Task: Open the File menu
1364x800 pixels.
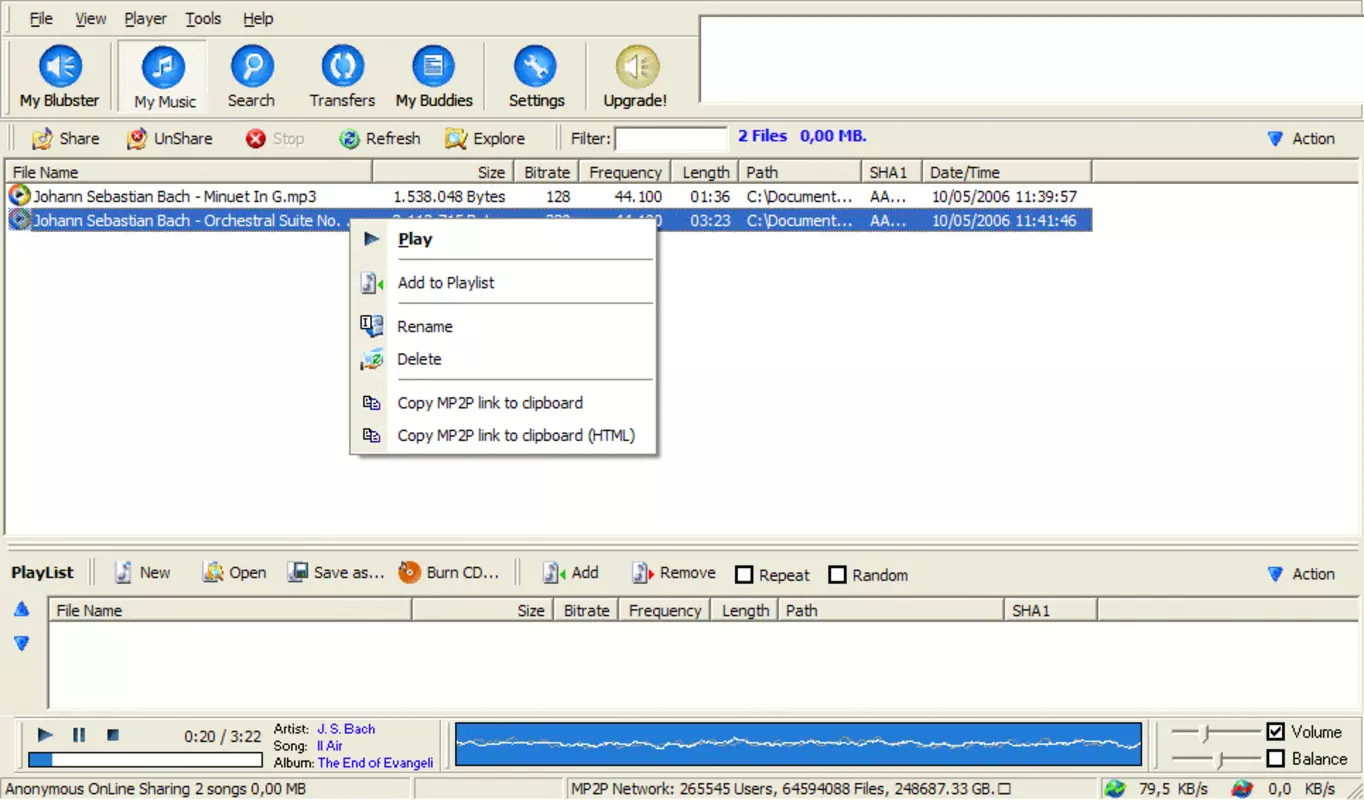Action: [x=41, y=19]
